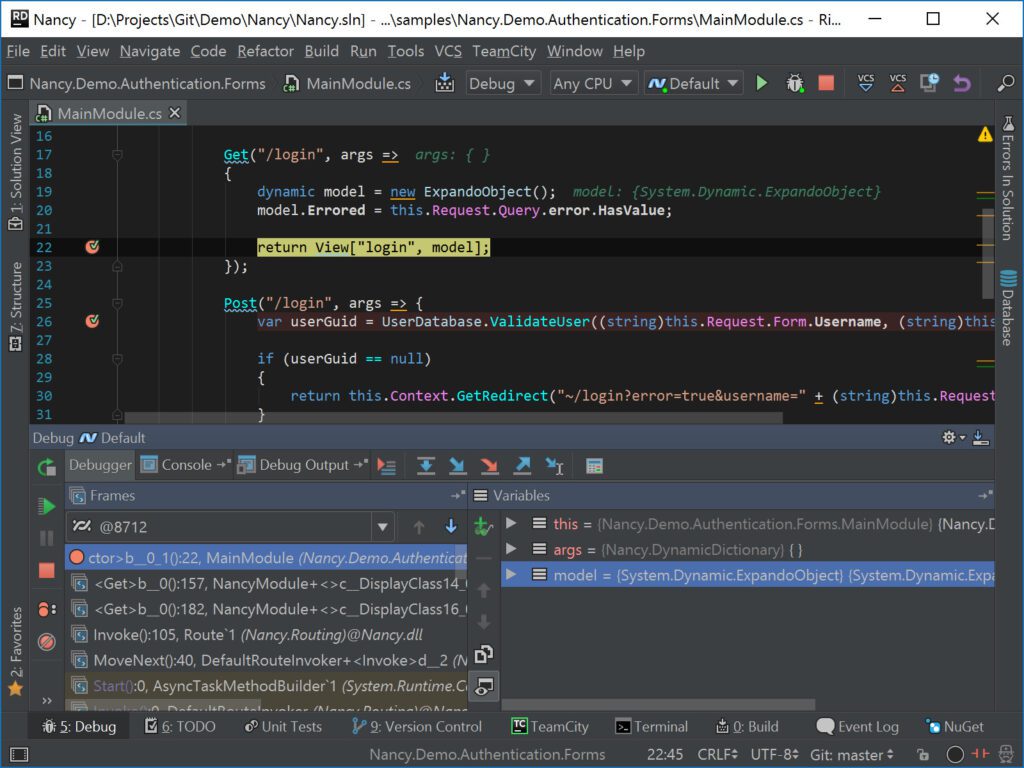1024x768 pixels.
Task: Stop debug session red square in sidebar
Action: click(x=46, y=570)
